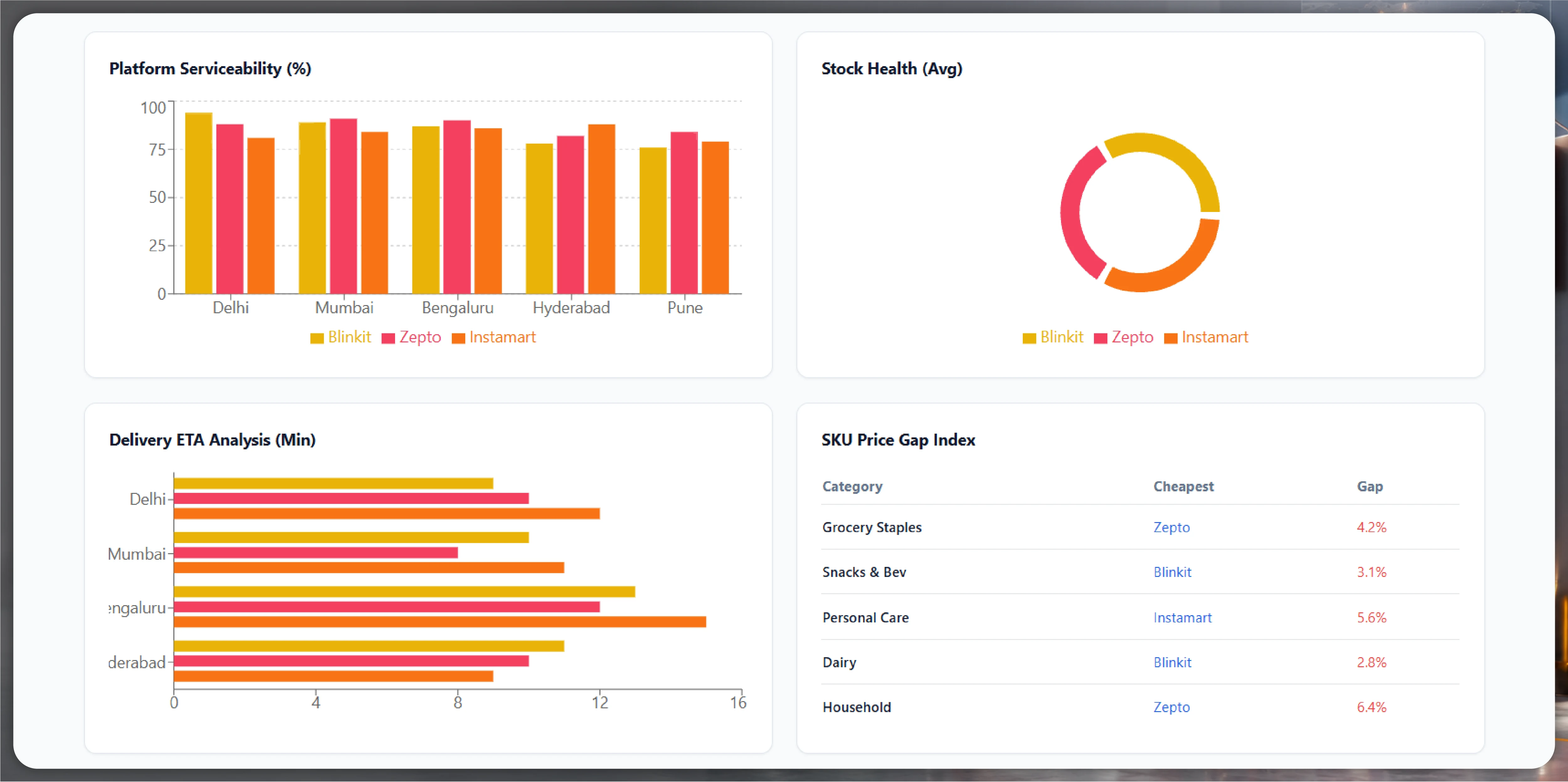The height and width of the screenshot is (782, 1568).
Task: Open Instamart link in Personal Care row
Action: pos(1182,617)
